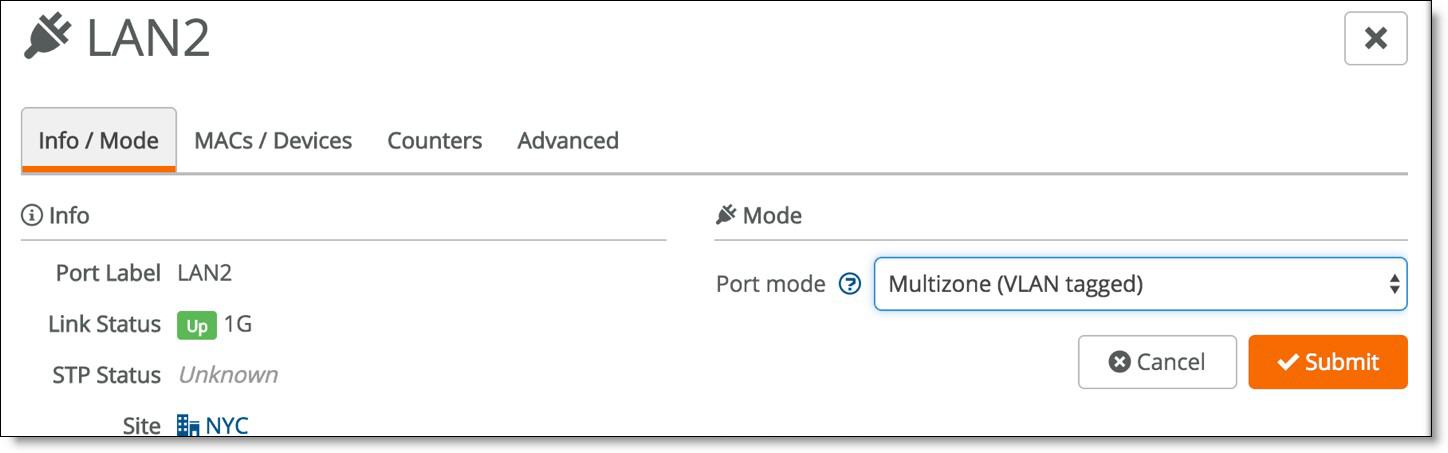
Task: Click the building icon next to NYC
Action: pyautogui.click(x=188, y=426)
